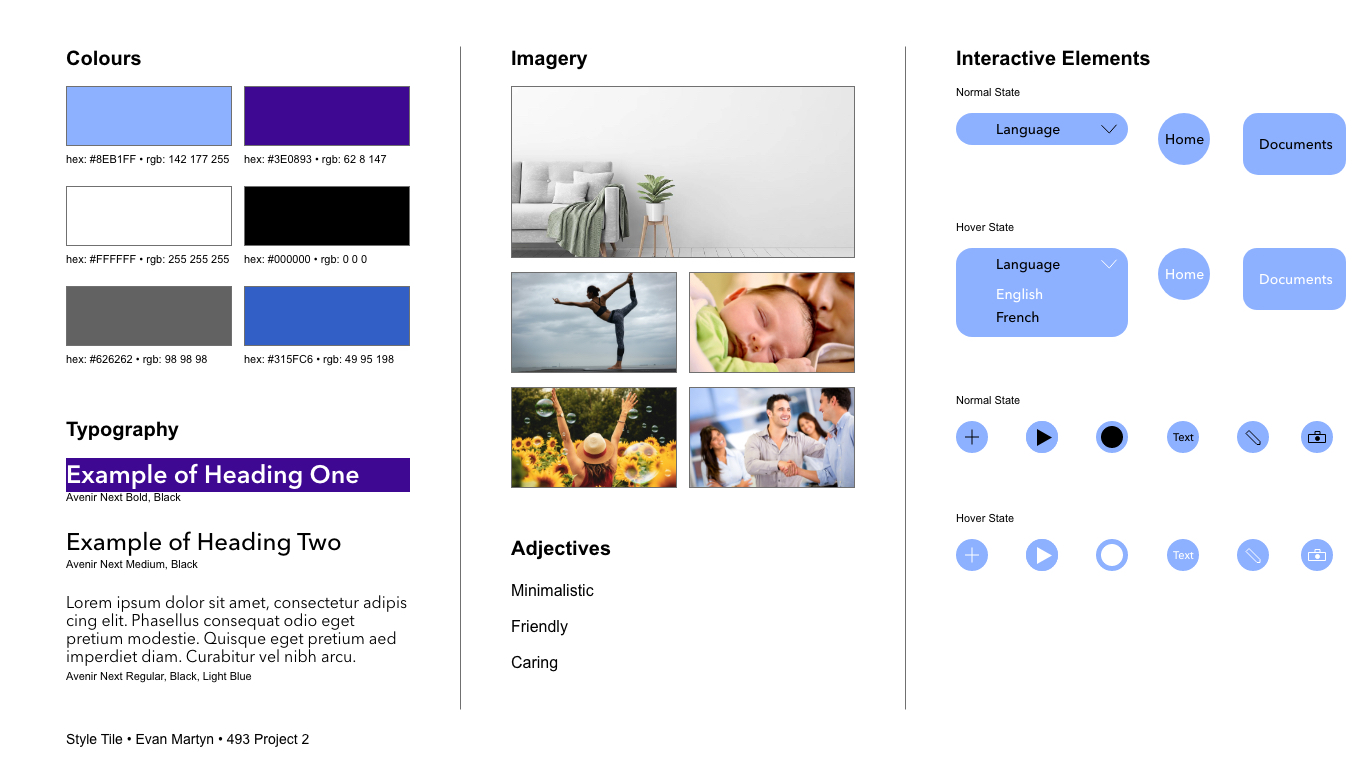Click the yoga pose image thumbnail
Viewport: 1366px width, 768px height.
tap(594, 322)
